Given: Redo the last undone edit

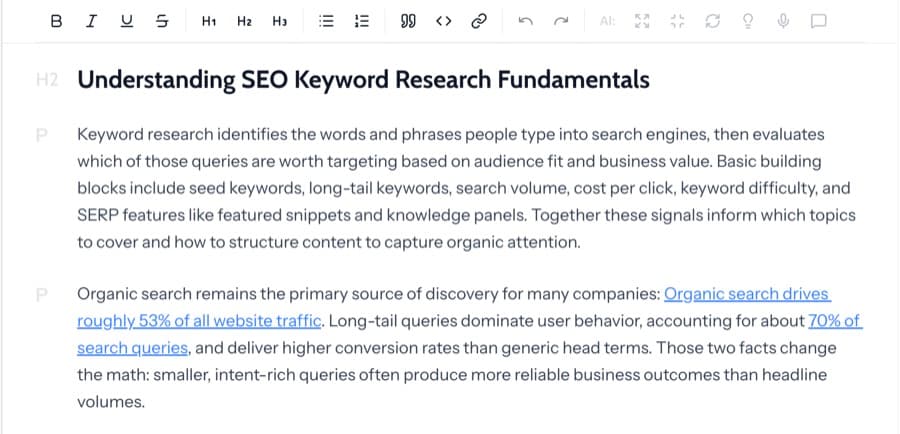Looking at the screenshot, I should click(x=560, y=20).
